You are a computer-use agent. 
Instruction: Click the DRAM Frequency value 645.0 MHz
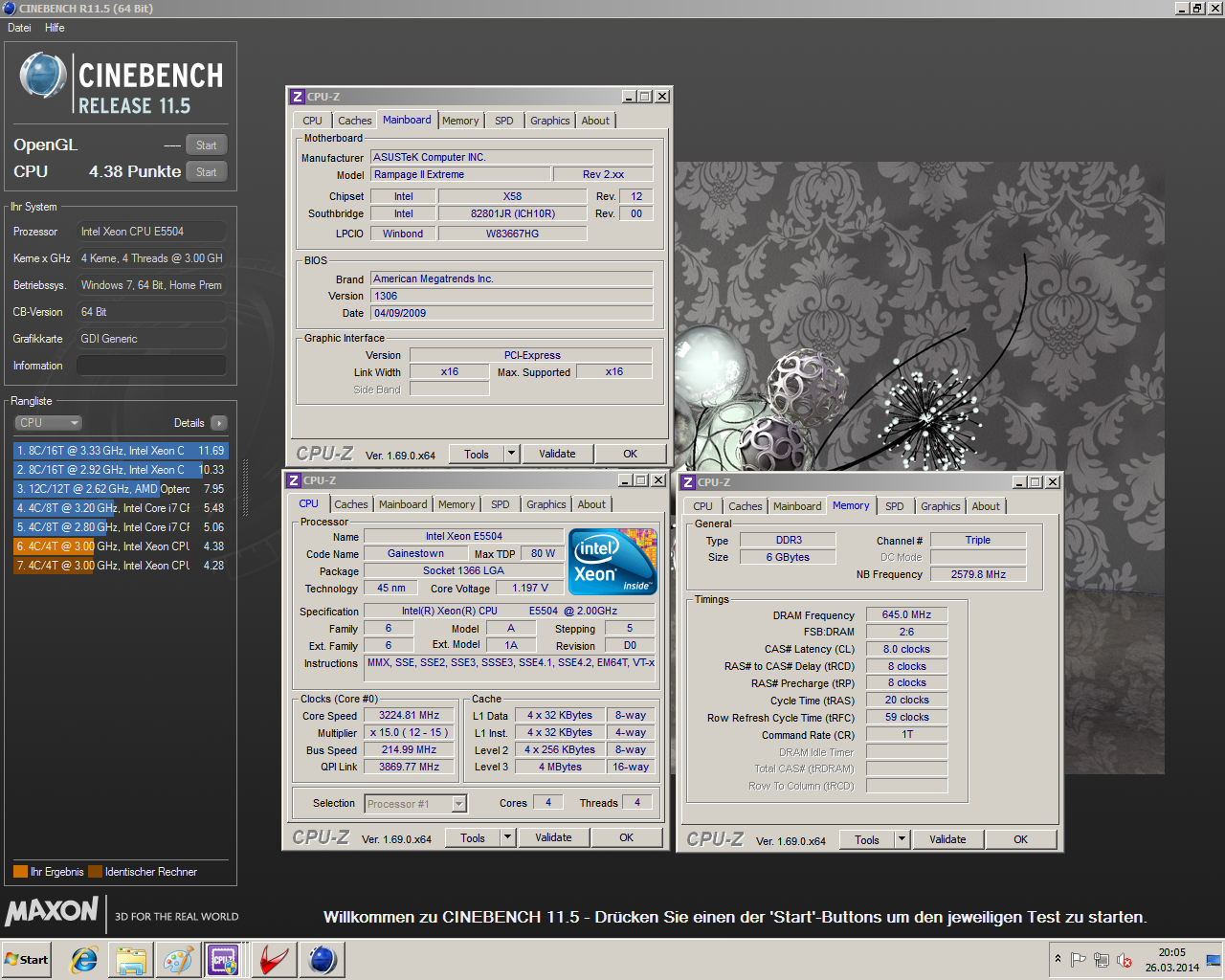point(906,614)
